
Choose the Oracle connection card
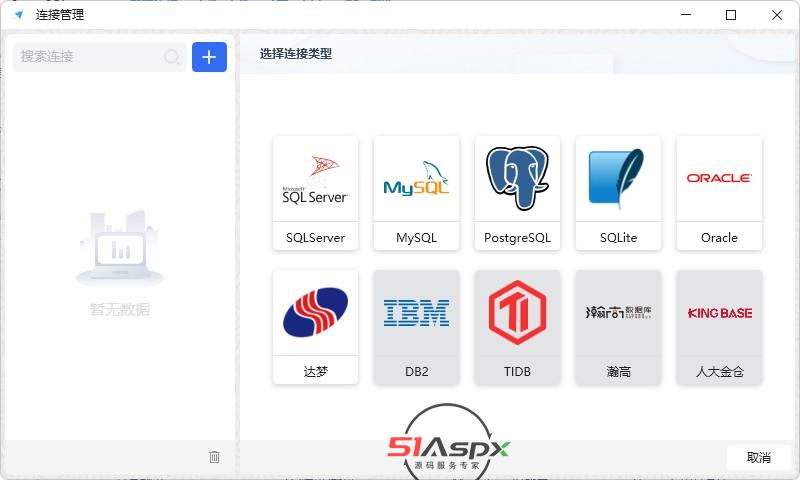(719, 193)
